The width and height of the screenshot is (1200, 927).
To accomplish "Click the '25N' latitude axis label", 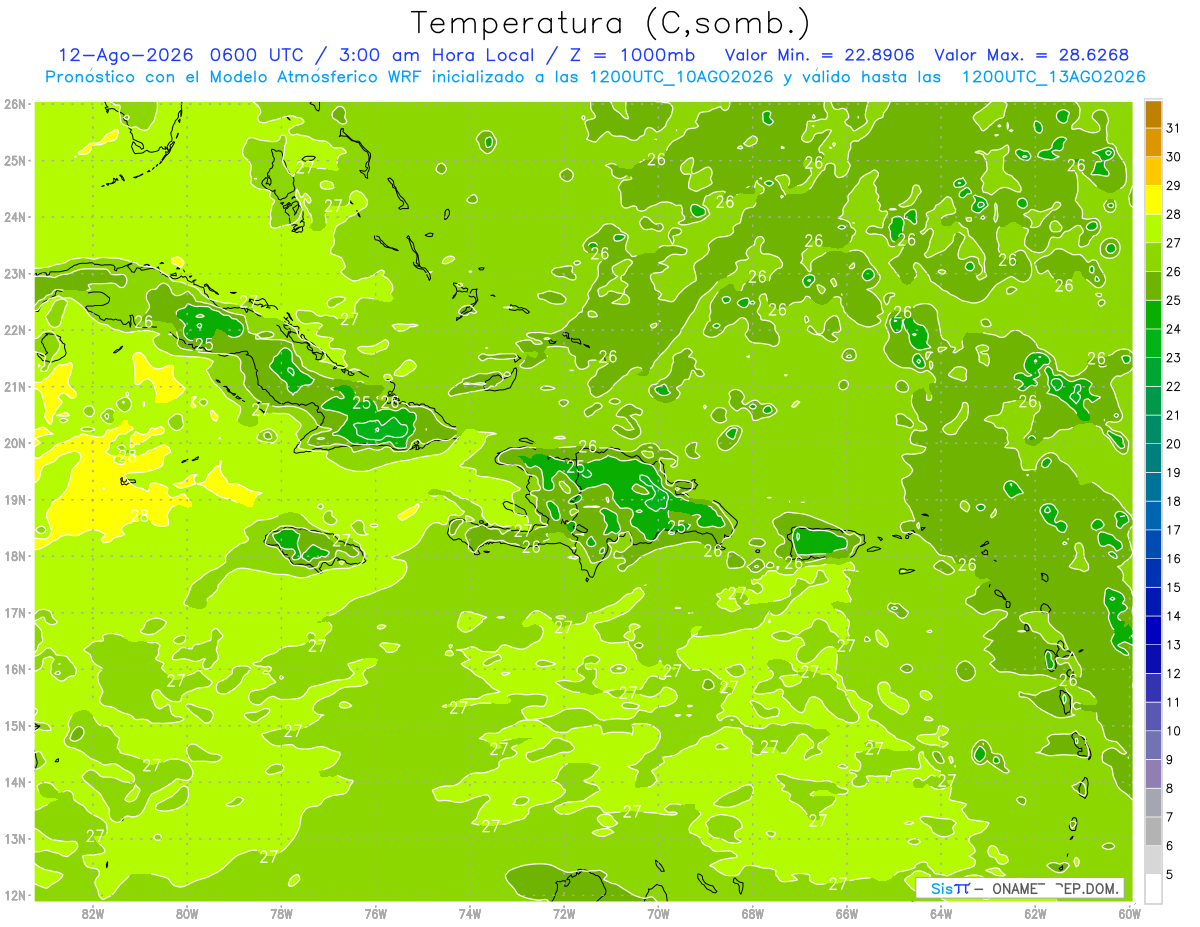I will pyautogui.click(x=14, y=160).
